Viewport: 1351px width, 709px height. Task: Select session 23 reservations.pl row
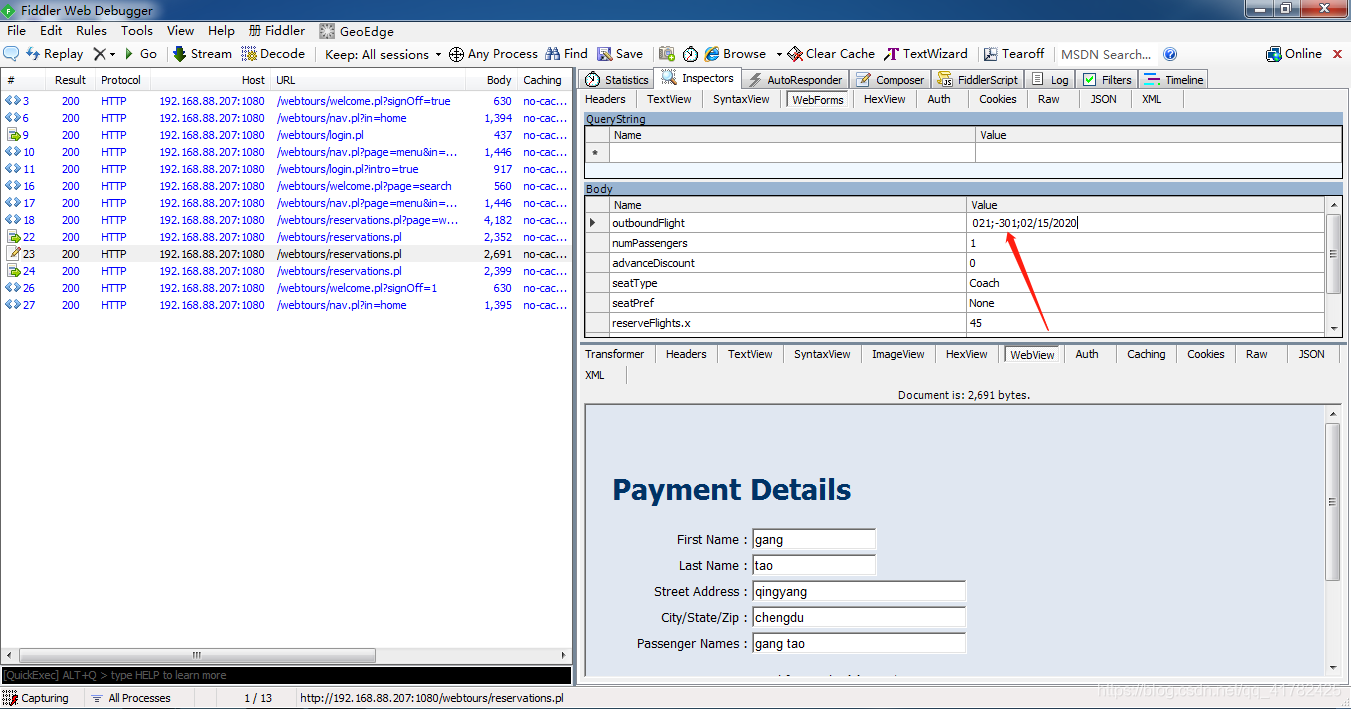[286, 254]
